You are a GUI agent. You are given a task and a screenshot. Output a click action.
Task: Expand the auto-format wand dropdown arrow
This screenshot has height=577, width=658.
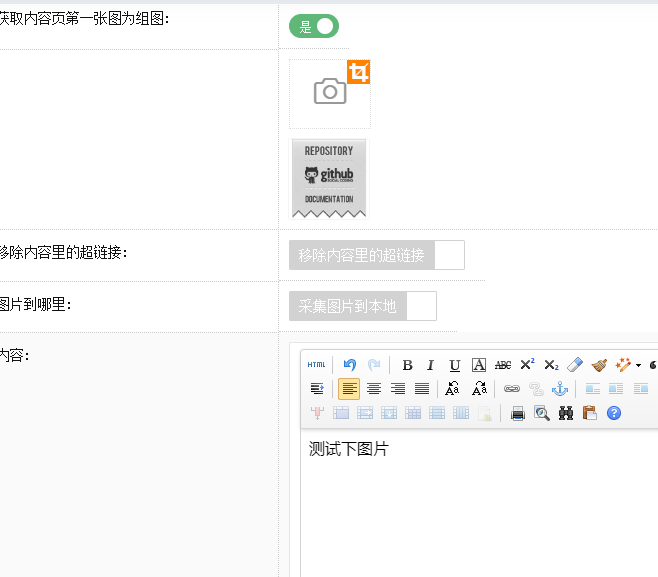click(x=638, y=365)
